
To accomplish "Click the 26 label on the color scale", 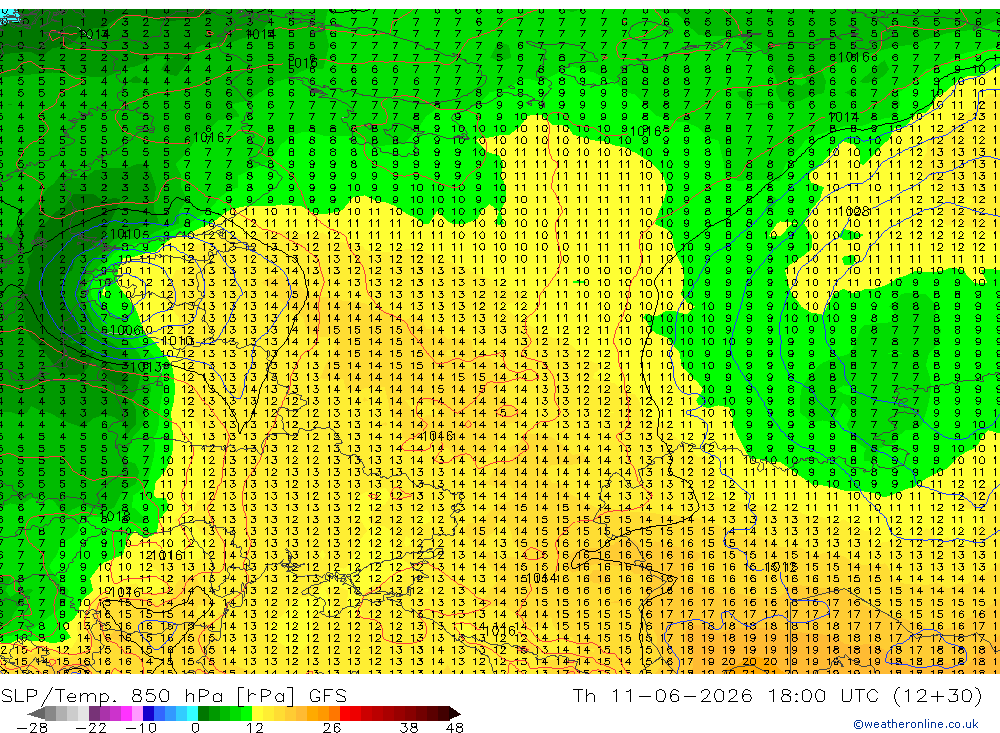I will pyautogui.click(x=332, y=728).
